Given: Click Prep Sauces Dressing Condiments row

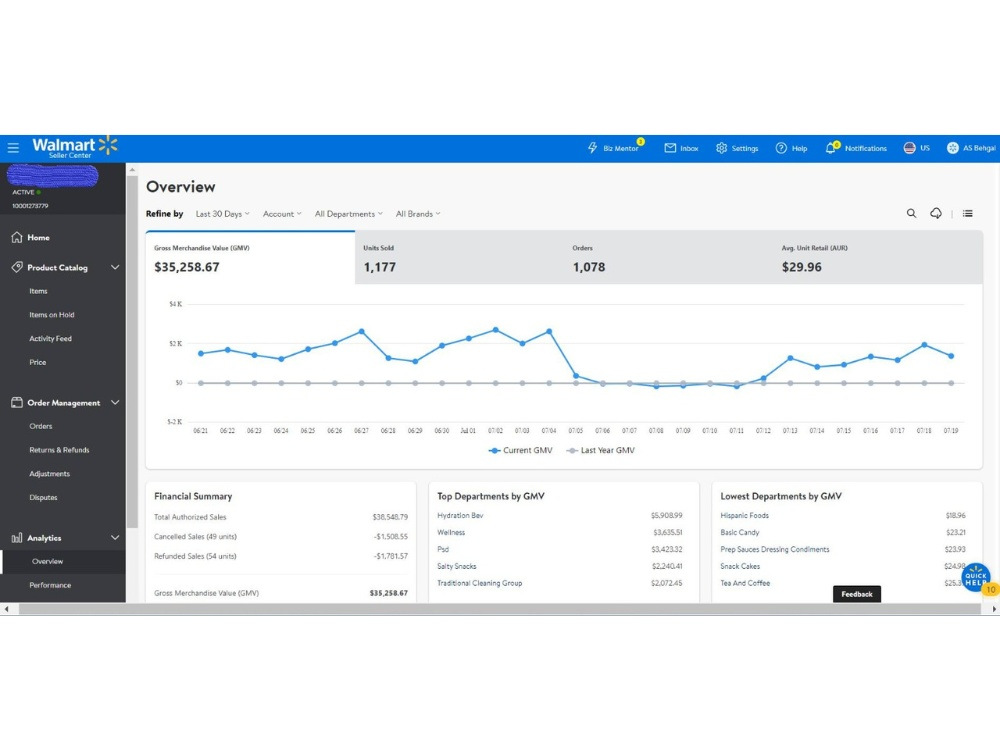Looking at the screenshot, I should (x=842, y=549).
